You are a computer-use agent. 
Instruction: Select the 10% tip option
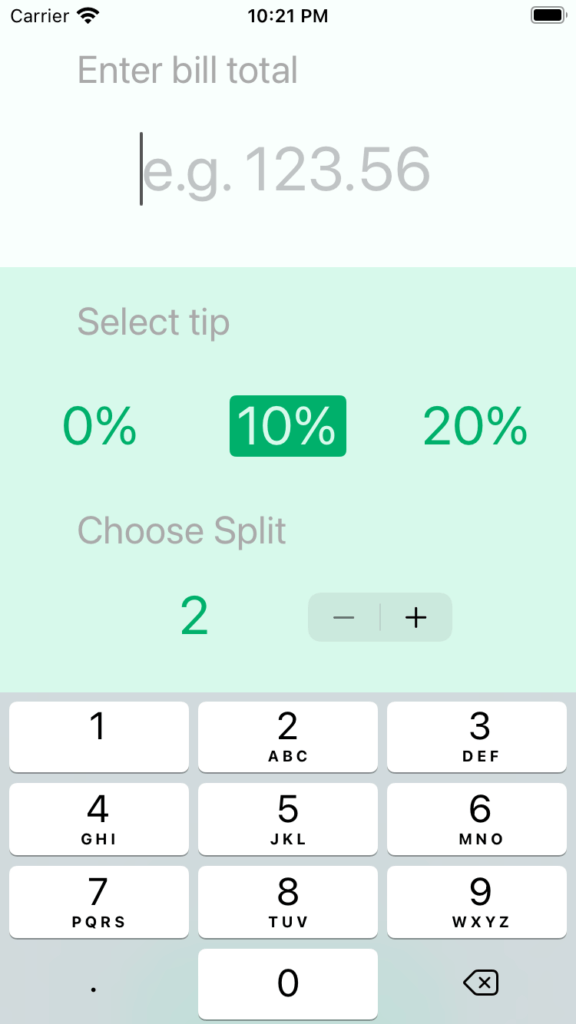[287, 426]
